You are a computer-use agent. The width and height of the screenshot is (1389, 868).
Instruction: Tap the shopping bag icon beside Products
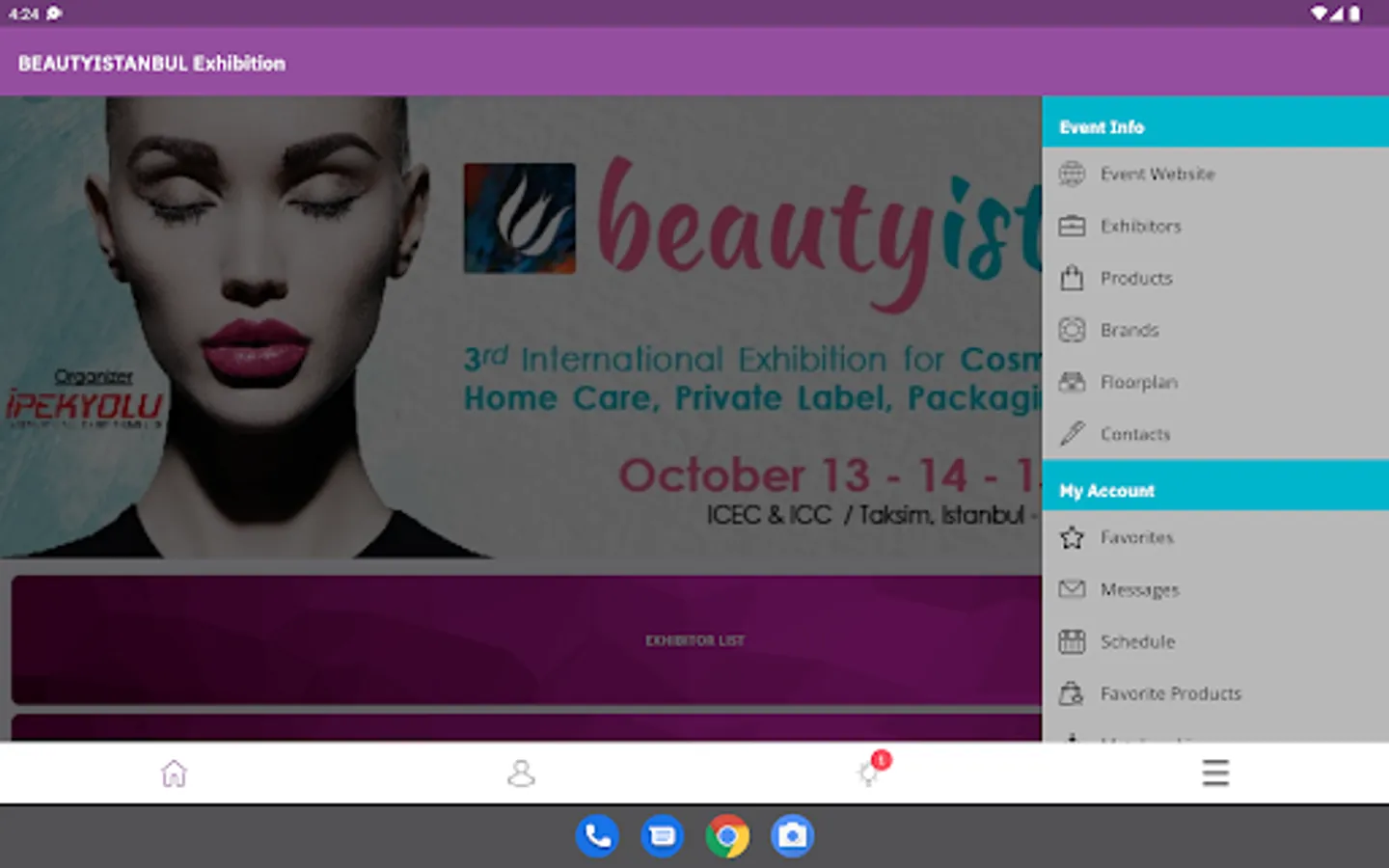click(1072, 278)
